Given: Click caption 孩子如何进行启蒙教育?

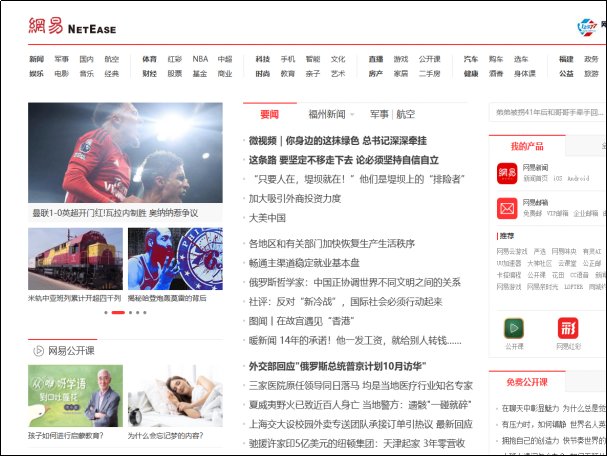Looking at the screenshot, I should 66,436.
